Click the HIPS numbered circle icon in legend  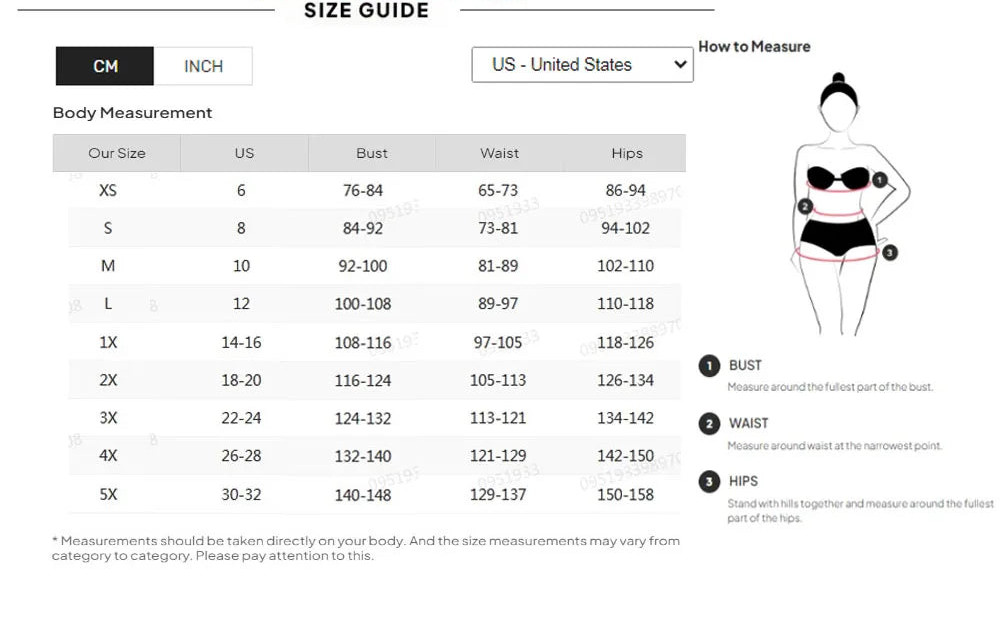coord(709,482)
